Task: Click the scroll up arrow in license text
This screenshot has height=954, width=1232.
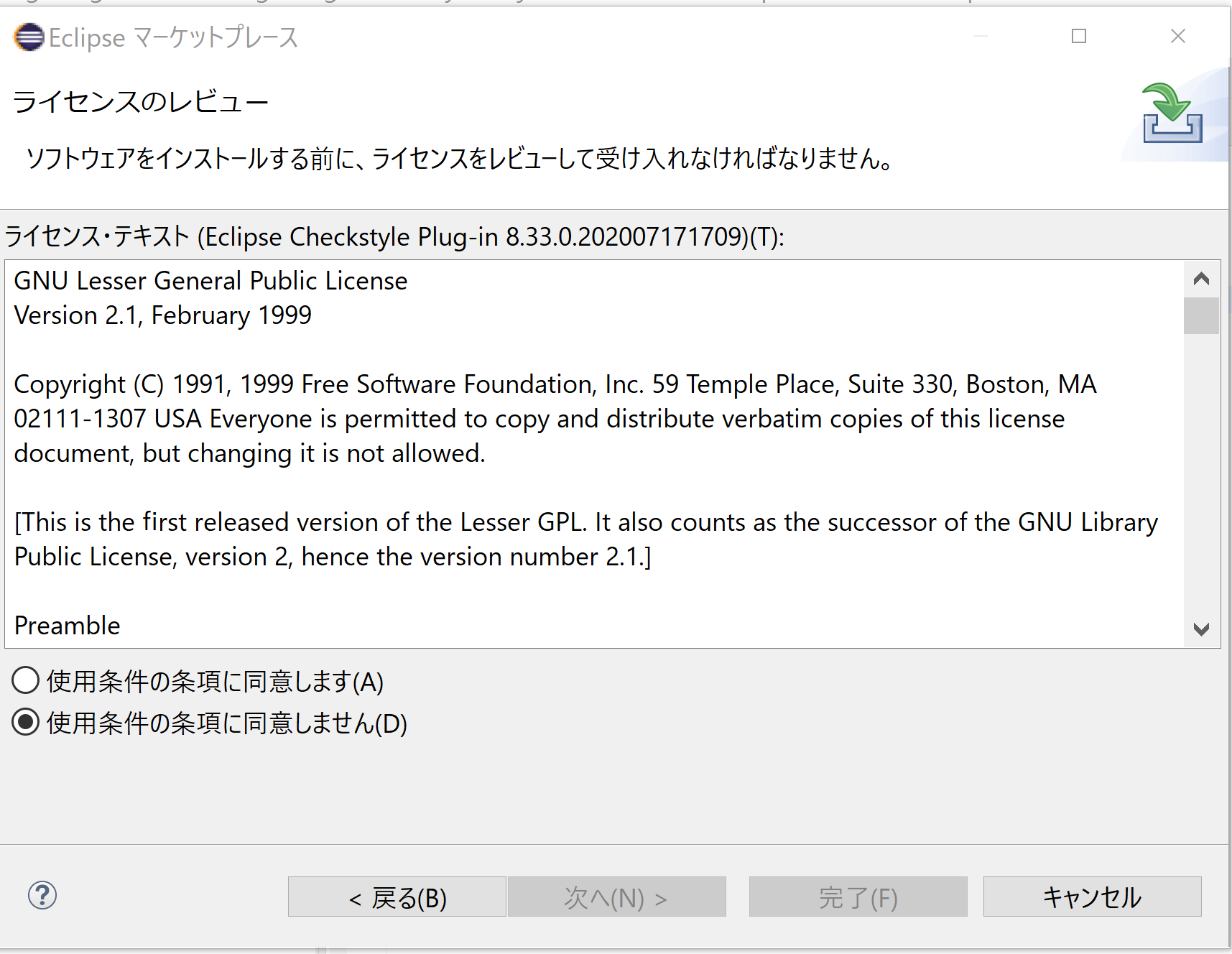Action: 1201,279
